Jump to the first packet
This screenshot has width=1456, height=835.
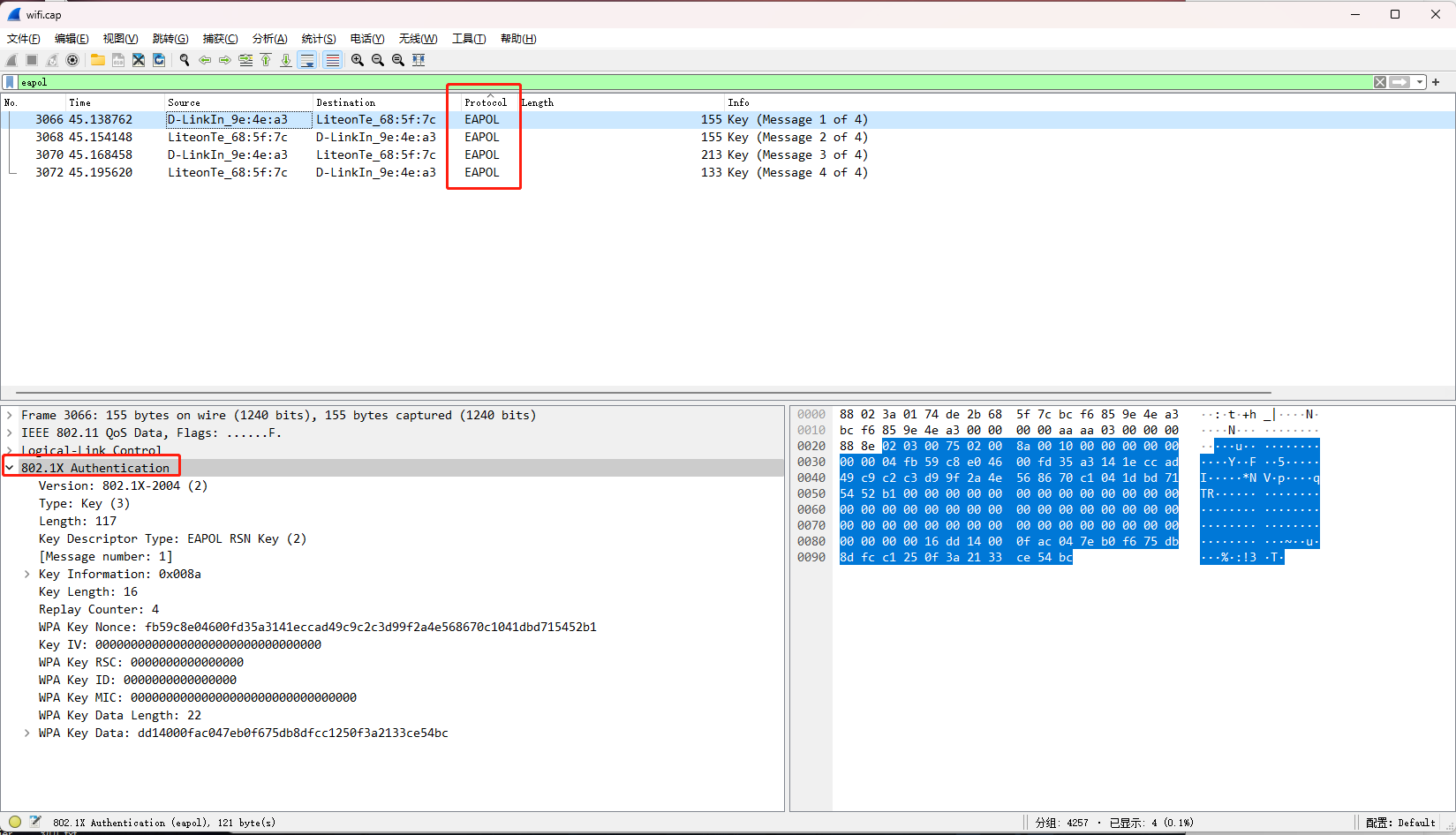pyautogui.click(x=266, y=60)
